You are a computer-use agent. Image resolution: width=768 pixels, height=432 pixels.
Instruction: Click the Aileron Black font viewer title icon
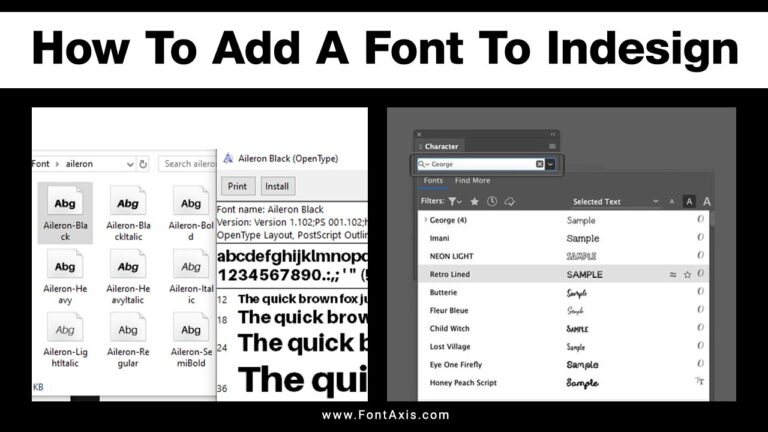coord(228,158)
